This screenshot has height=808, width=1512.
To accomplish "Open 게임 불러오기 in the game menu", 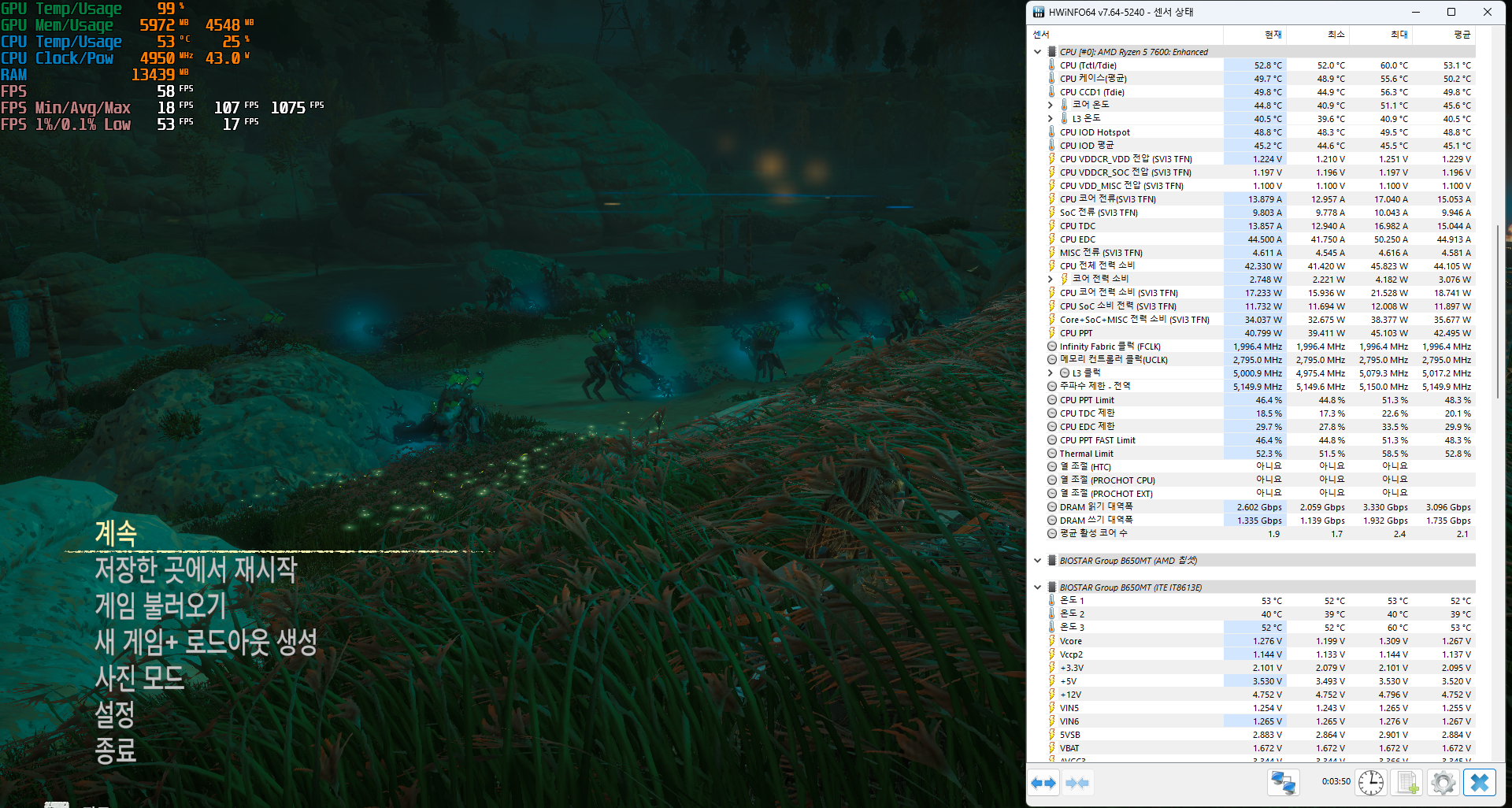I will click(161, 606).
